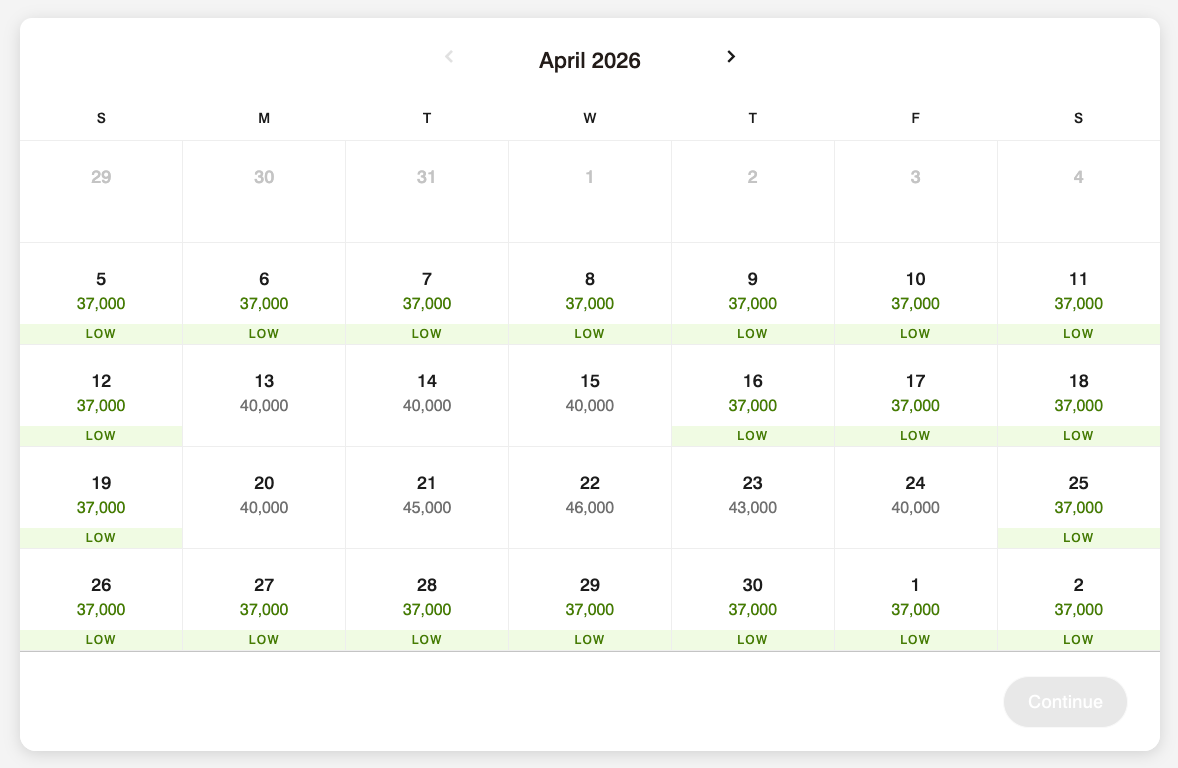The height and width of the screenshot is (768, 1178).
Task: Choose May 1 Friday low fare
Action: 915,598
